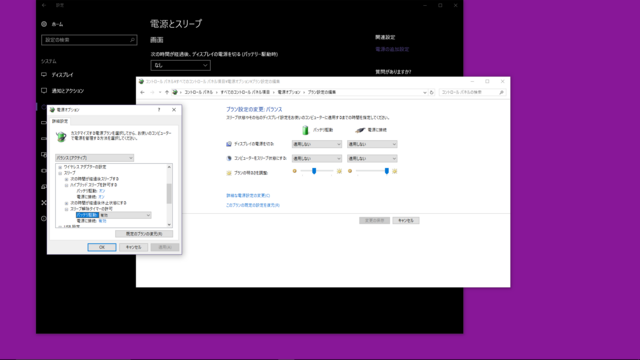Close the Settings window
The height and width of the screenshot is (360, 640).
coord(456,5)
